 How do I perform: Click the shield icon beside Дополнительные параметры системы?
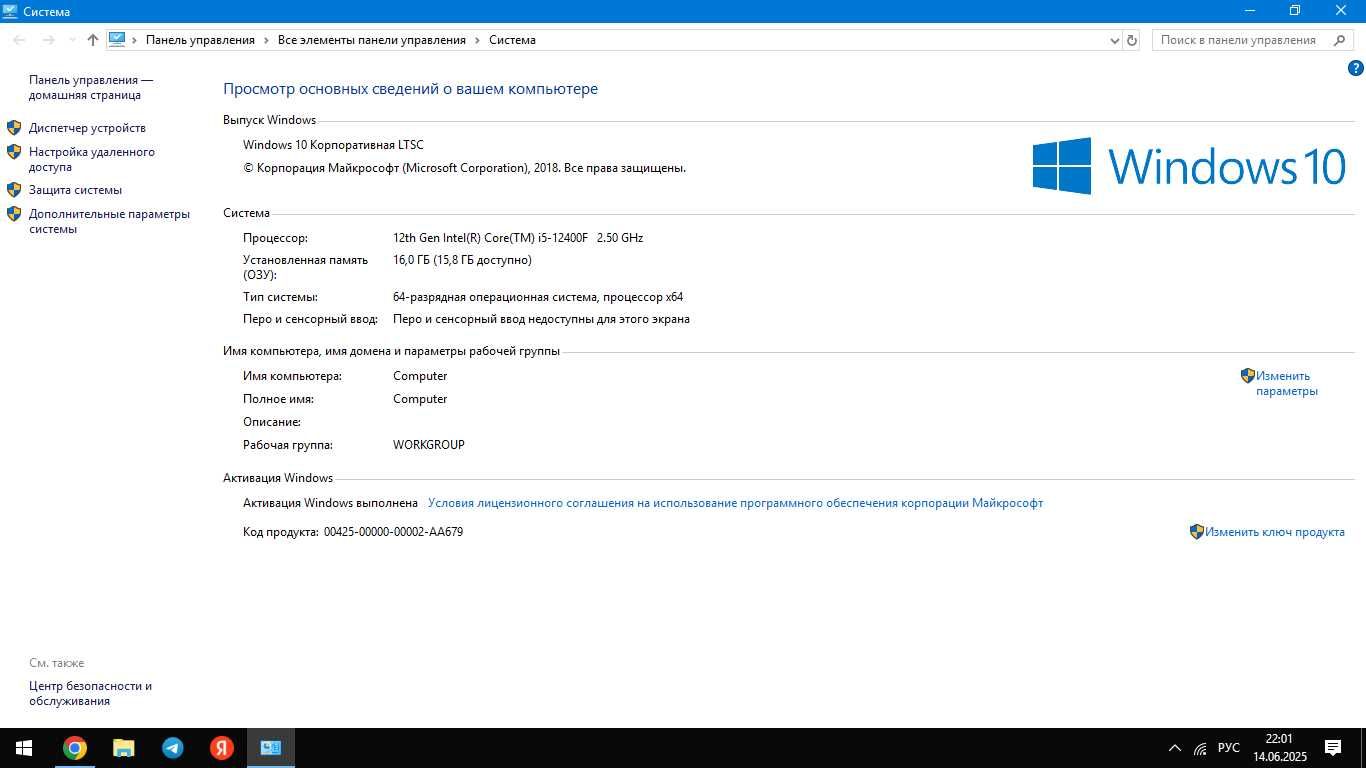(x=14, y=213)
